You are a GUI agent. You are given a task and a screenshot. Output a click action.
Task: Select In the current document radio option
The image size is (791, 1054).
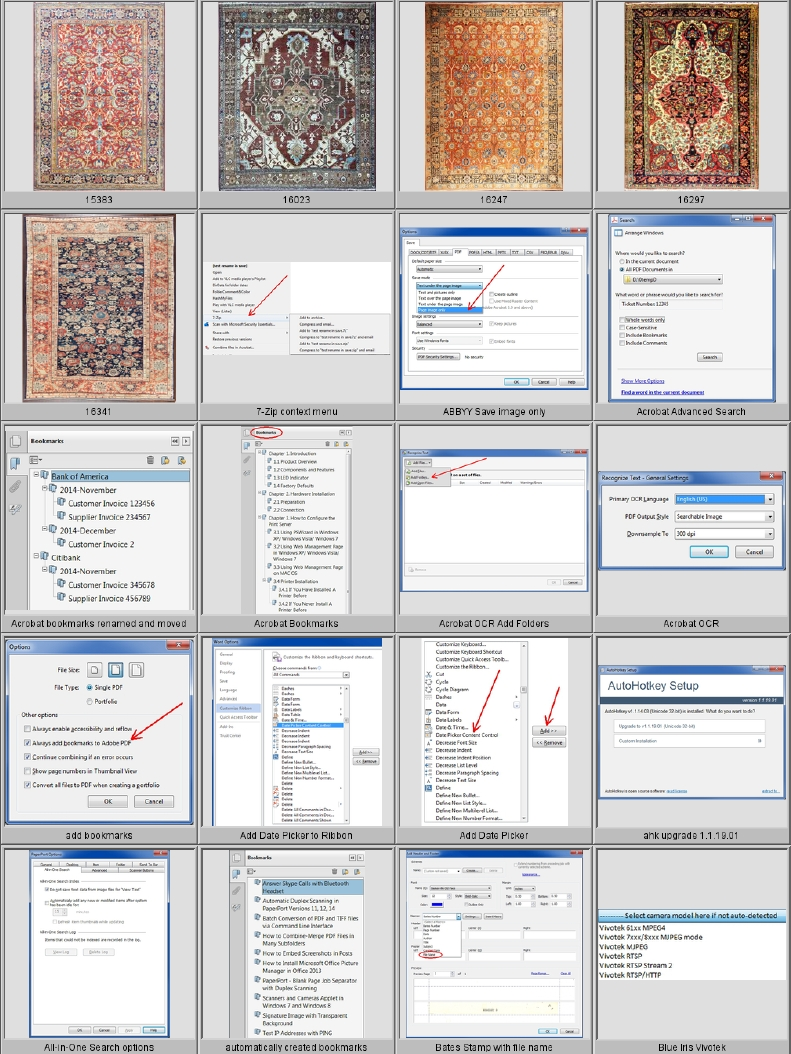click(622, 261)
